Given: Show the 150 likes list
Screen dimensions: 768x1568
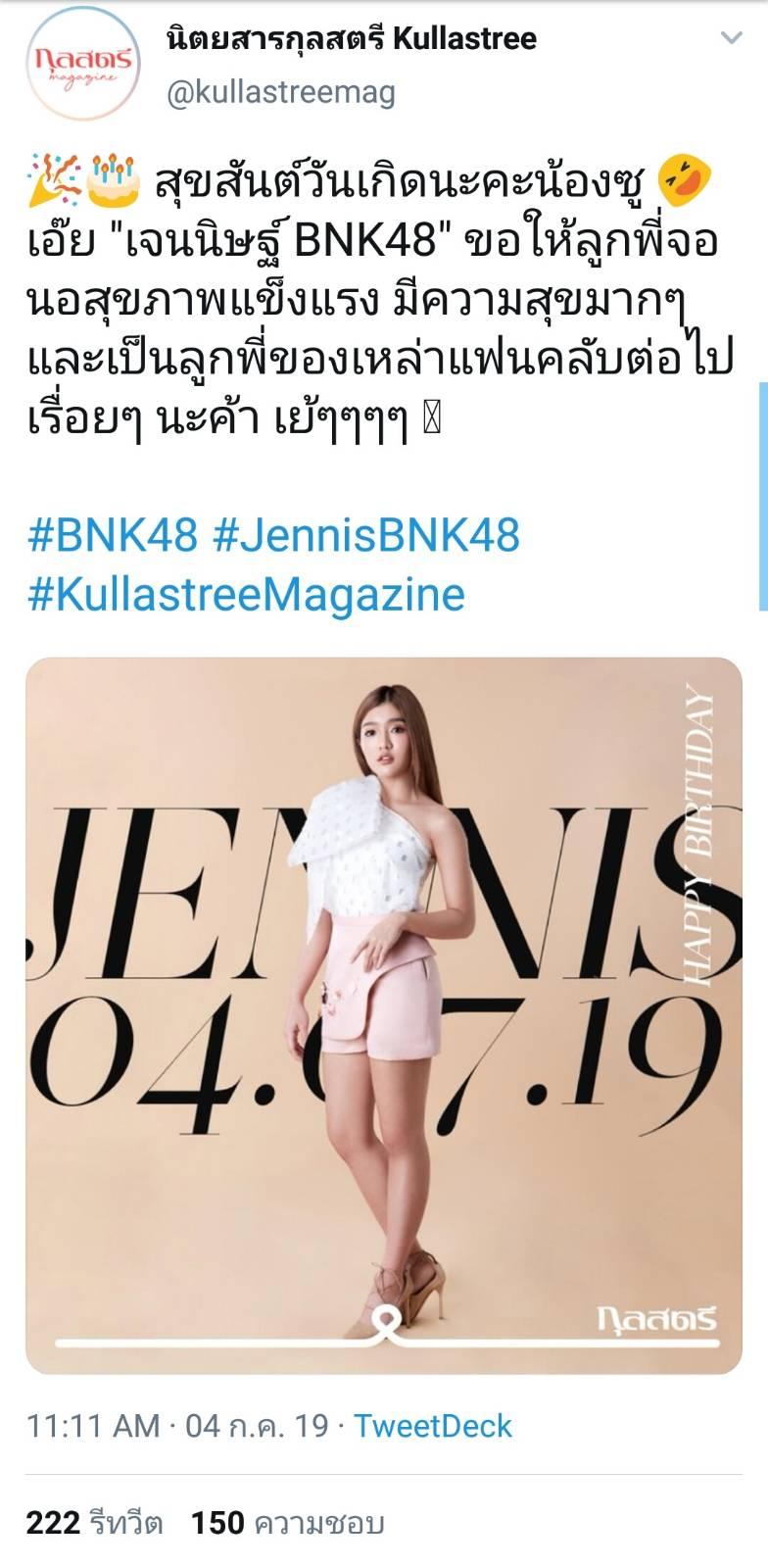Looking at the screenshot, I should tap(287, 1523).
